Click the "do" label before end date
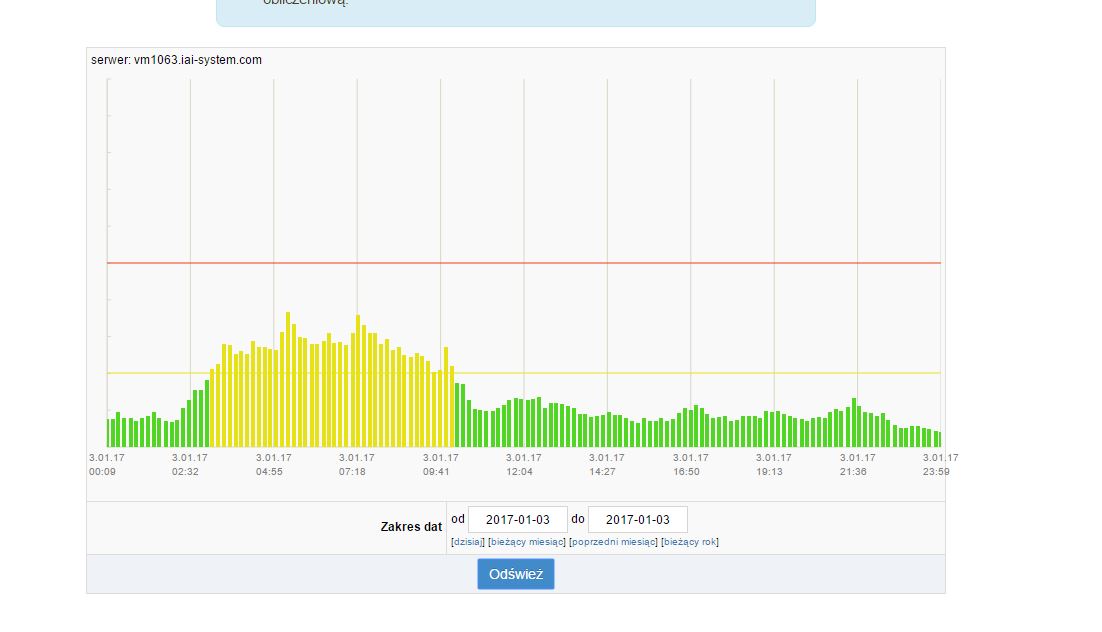Screen dimensions: 1102x632 pyautogui.click(x=578, y=519)
